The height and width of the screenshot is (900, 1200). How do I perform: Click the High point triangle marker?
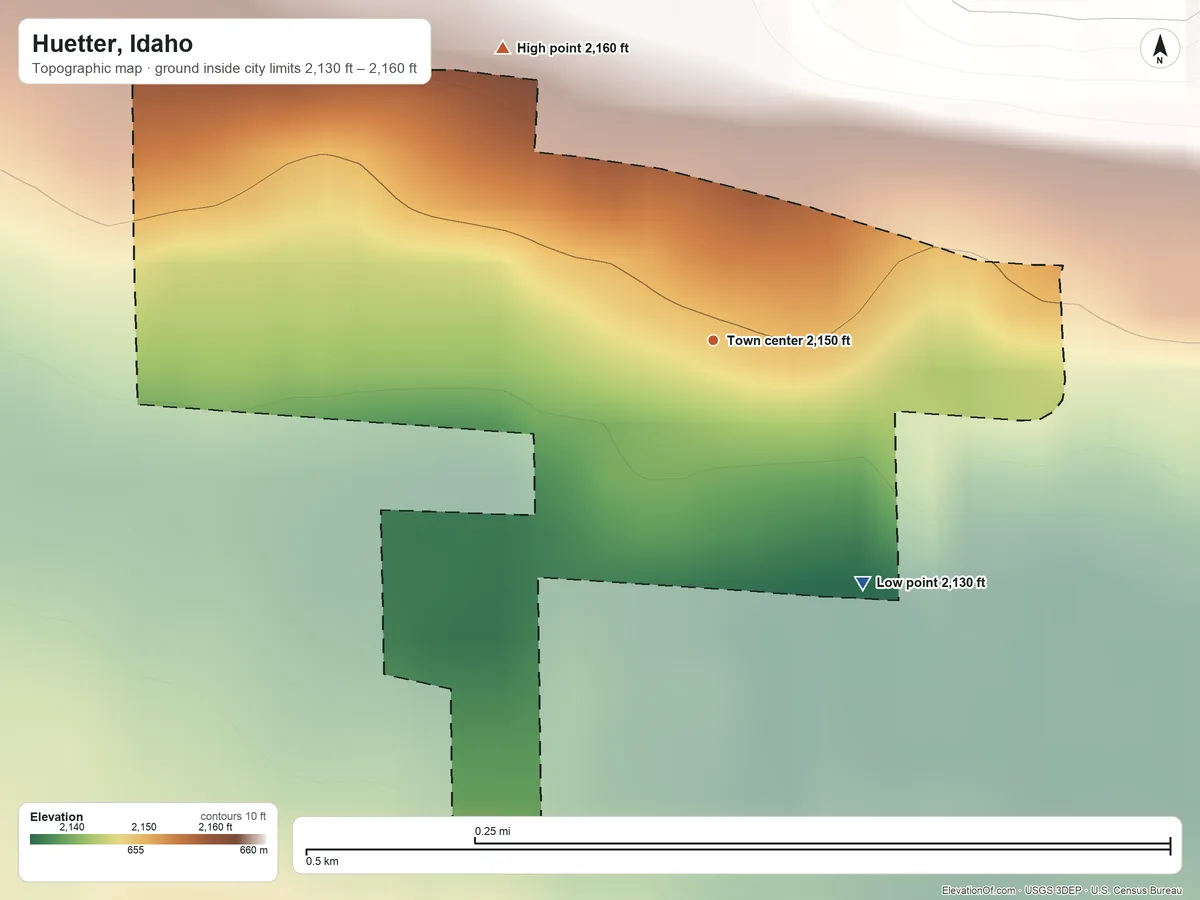click(502, 47)
